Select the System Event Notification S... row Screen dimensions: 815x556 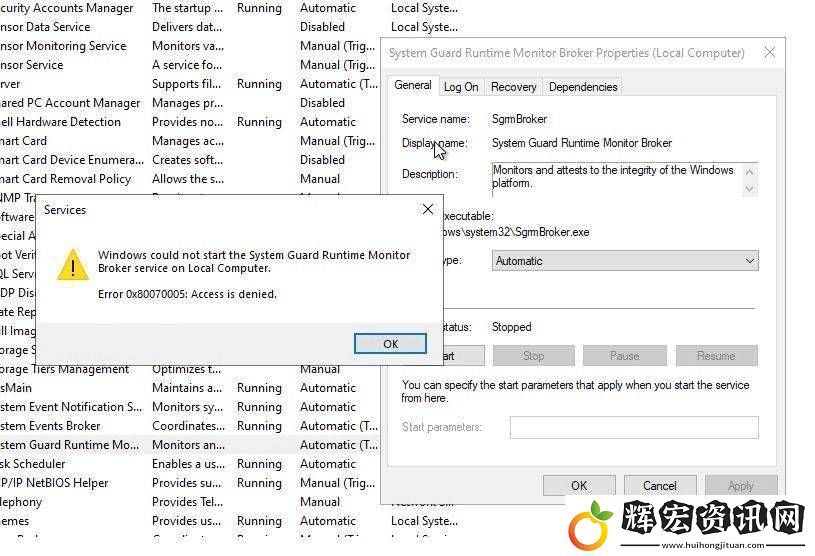click(189, 407)
